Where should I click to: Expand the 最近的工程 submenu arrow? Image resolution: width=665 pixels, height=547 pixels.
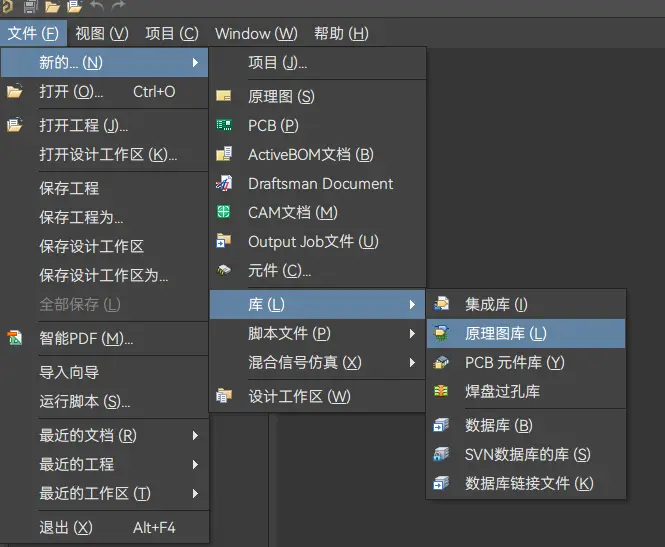(196, 465)
